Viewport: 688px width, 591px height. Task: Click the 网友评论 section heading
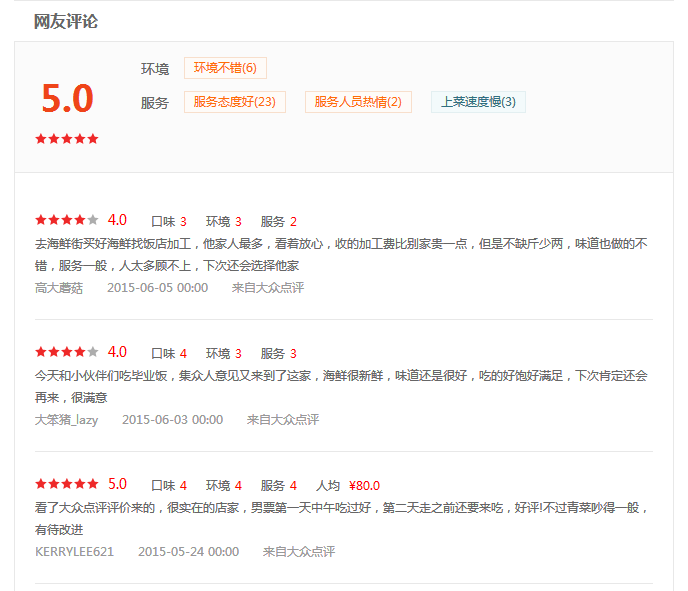[66, 21]
